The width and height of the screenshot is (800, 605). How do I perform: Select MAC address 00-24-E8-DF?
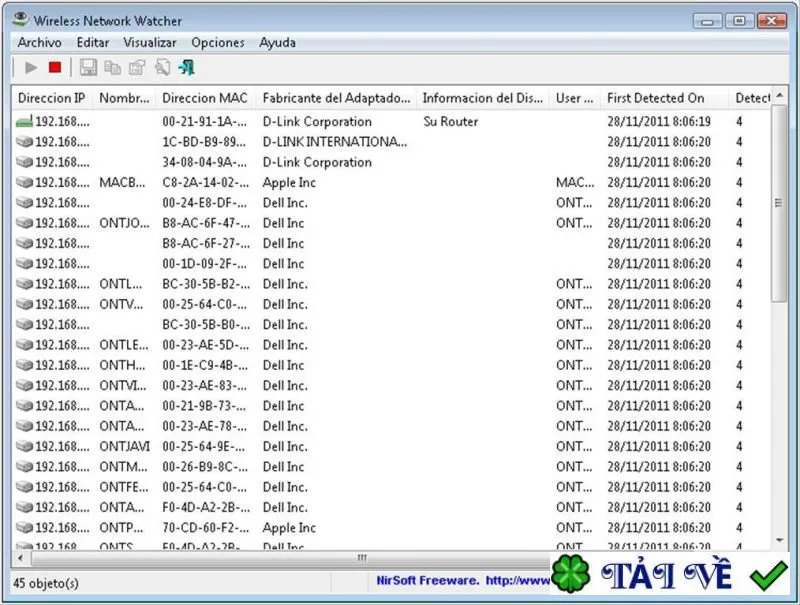coord(205,203)
